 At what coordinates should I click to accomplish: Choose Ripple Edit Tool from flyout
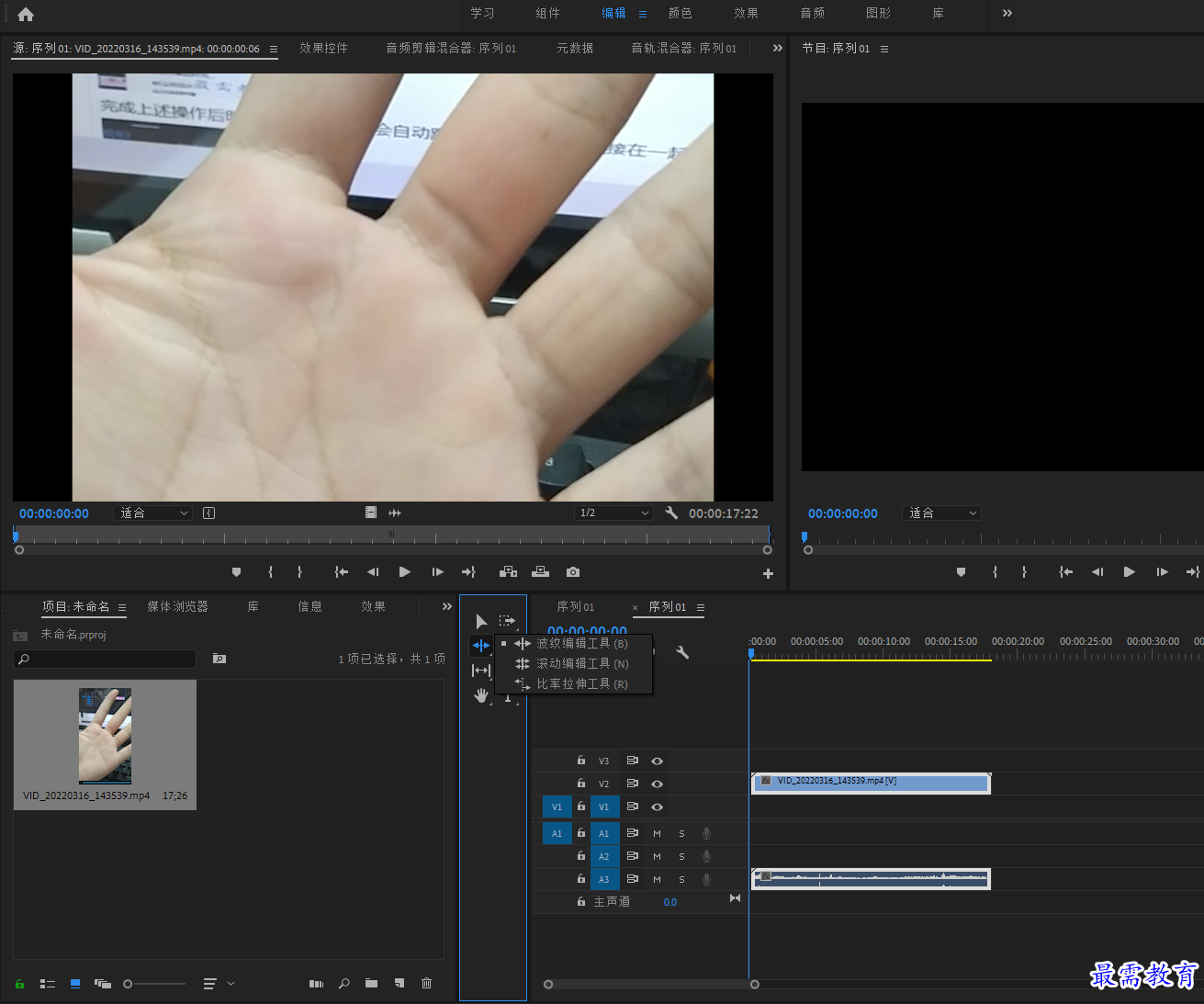pyautogui.click(x=574, y=644)
